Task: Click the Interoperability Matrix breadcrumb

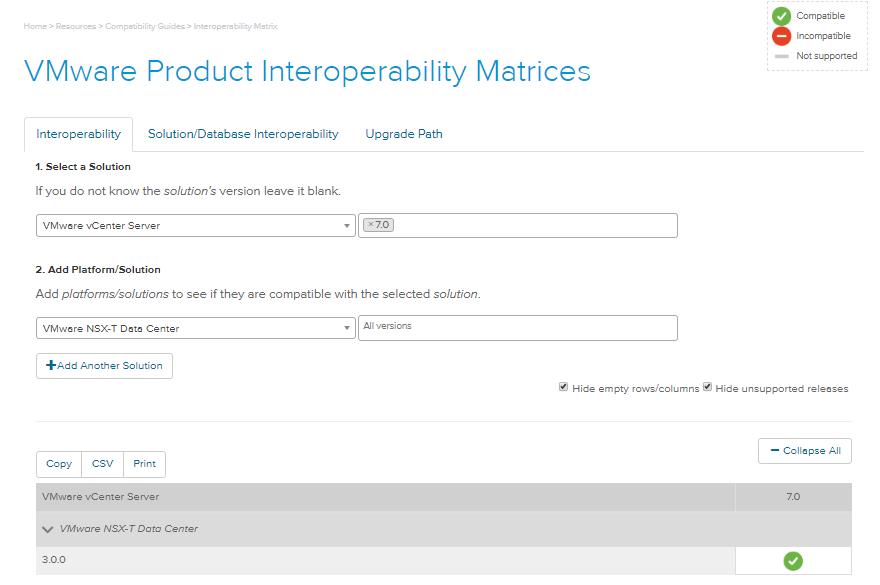Action: (x=236, y=26)
